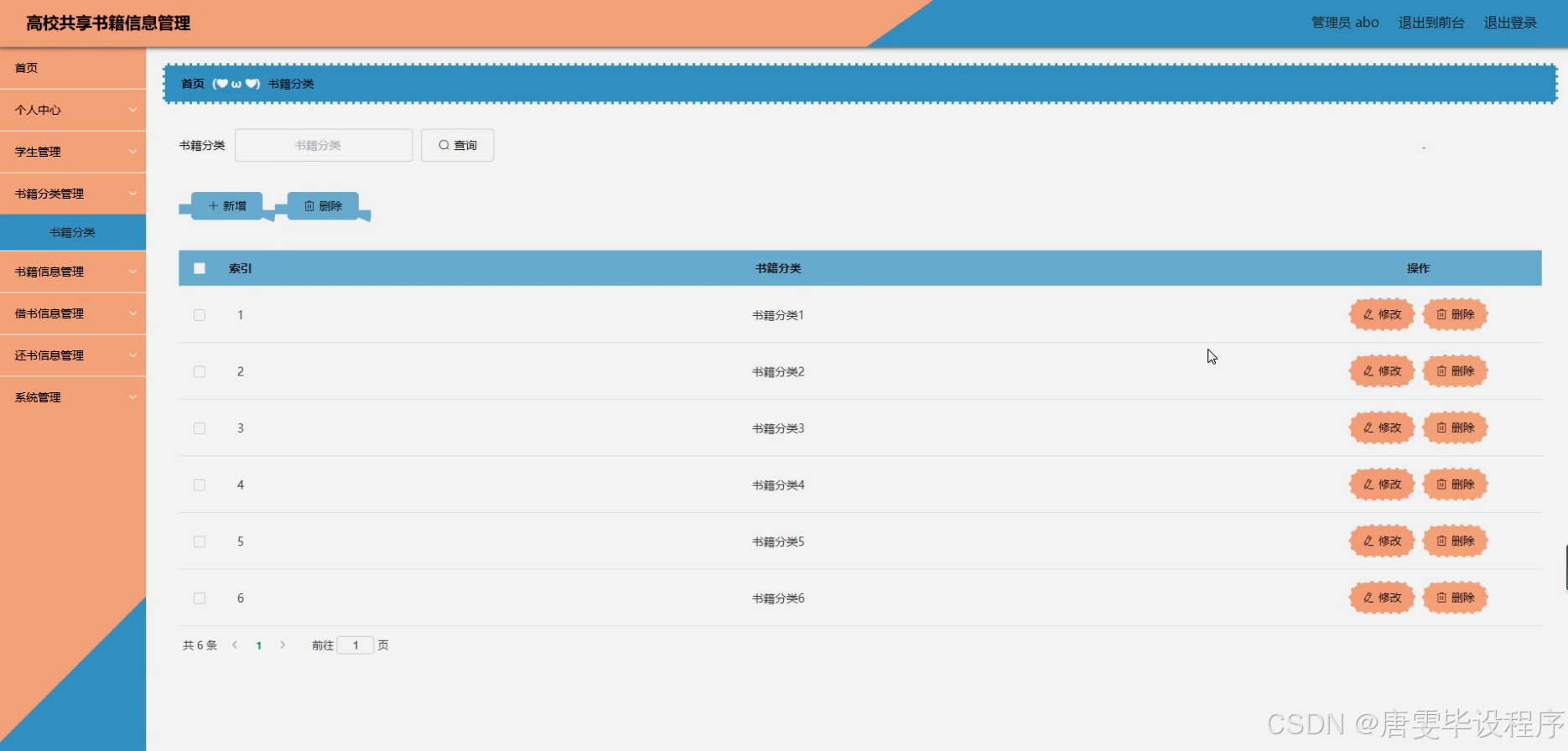Expand the 学生管理 sidebar menu
The image size is (1568, 751).
[73, 152]
